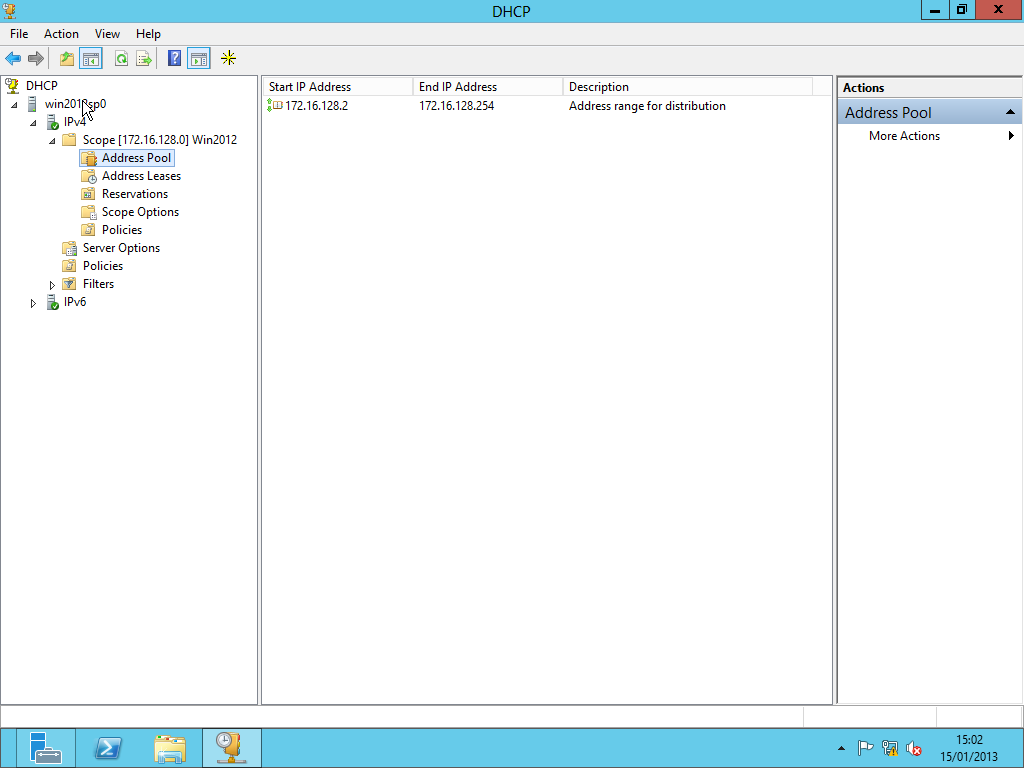Click the blue Back arrow in toolbar
The image size is (1024, 768).
(x=13, y=59)
